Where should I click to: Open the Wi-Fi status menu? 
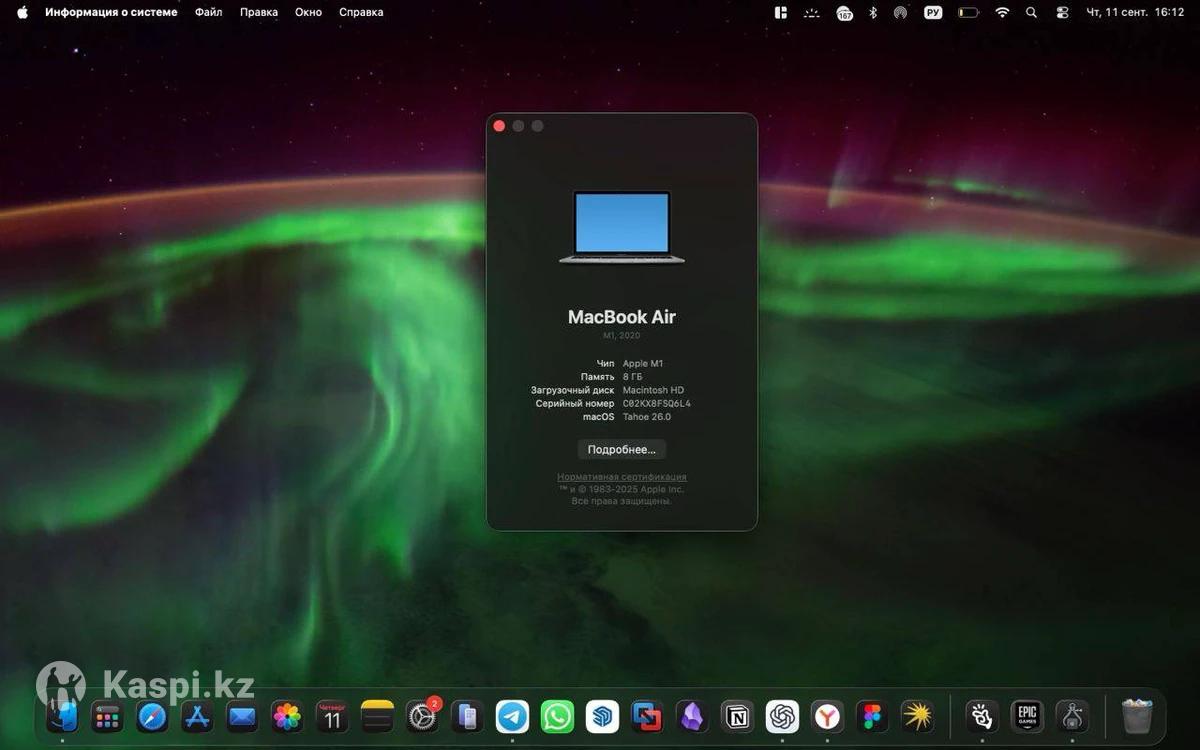(x=1002, y=12)
